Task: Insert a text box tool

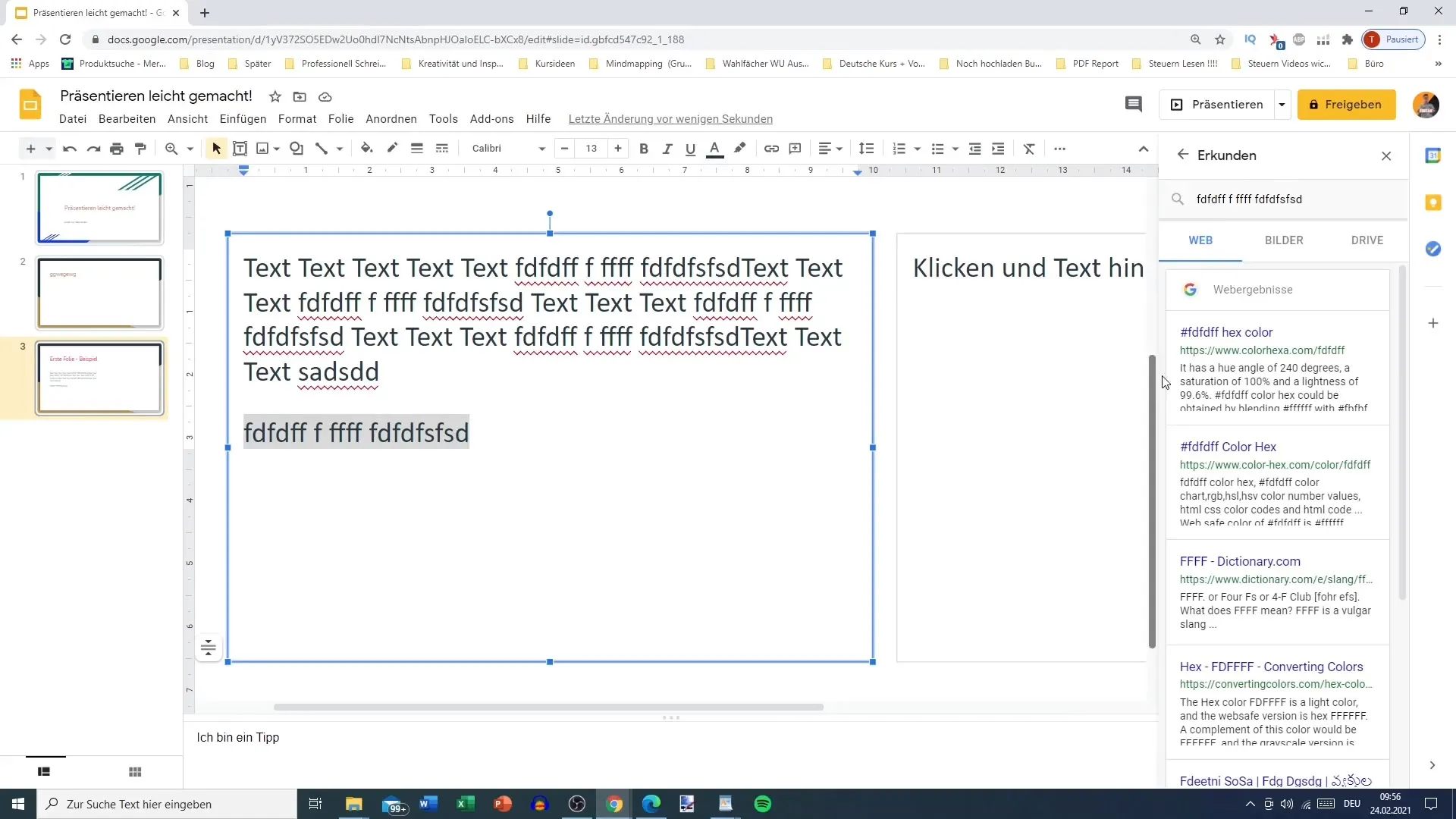Action: pos(240,149)
